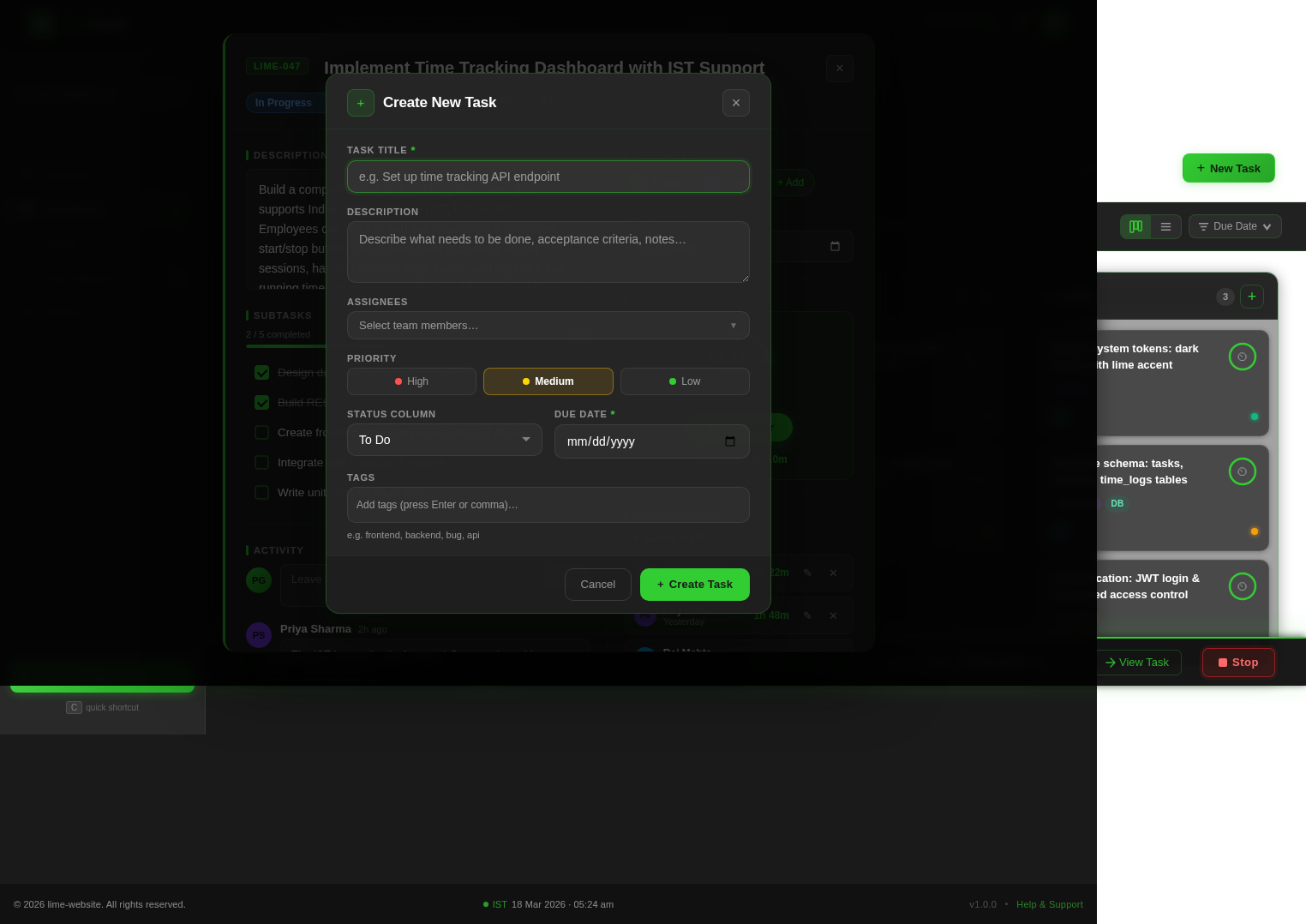1306x924 pixels.
Task: Open the Select team members dropdown
Action: pyautogui.click(x=548, y=325)
